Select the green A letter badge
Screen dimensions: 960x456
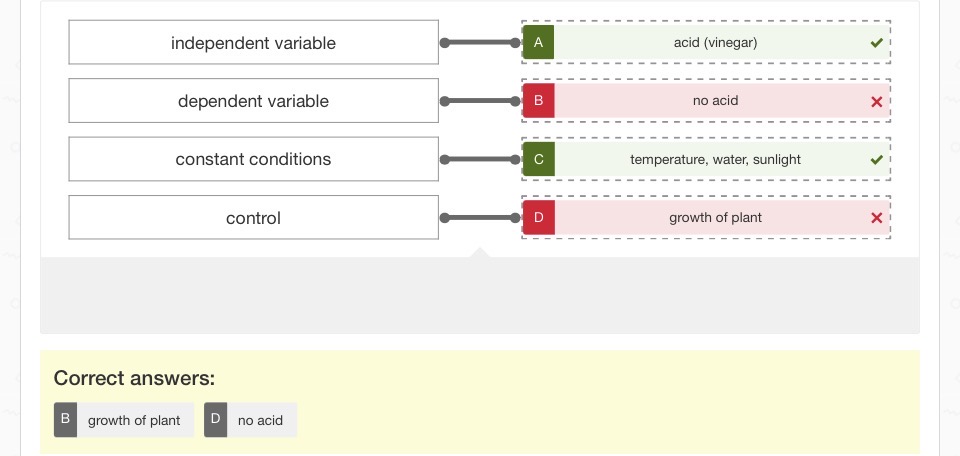click(538, 43)
